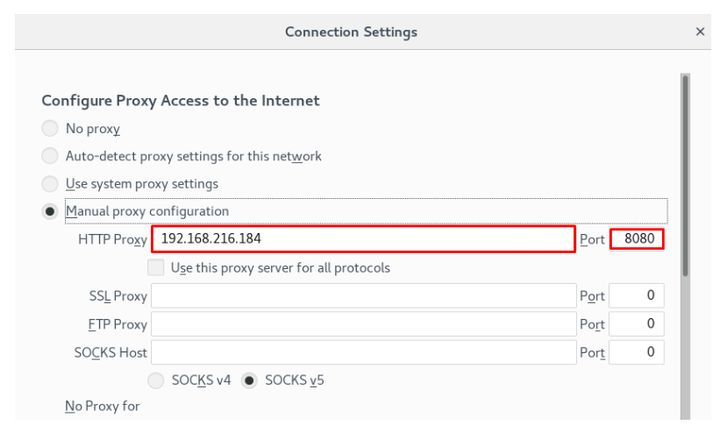Screen dimensions: 720x425
Task: Close the Connection Settings dialog
Action: 700,32
